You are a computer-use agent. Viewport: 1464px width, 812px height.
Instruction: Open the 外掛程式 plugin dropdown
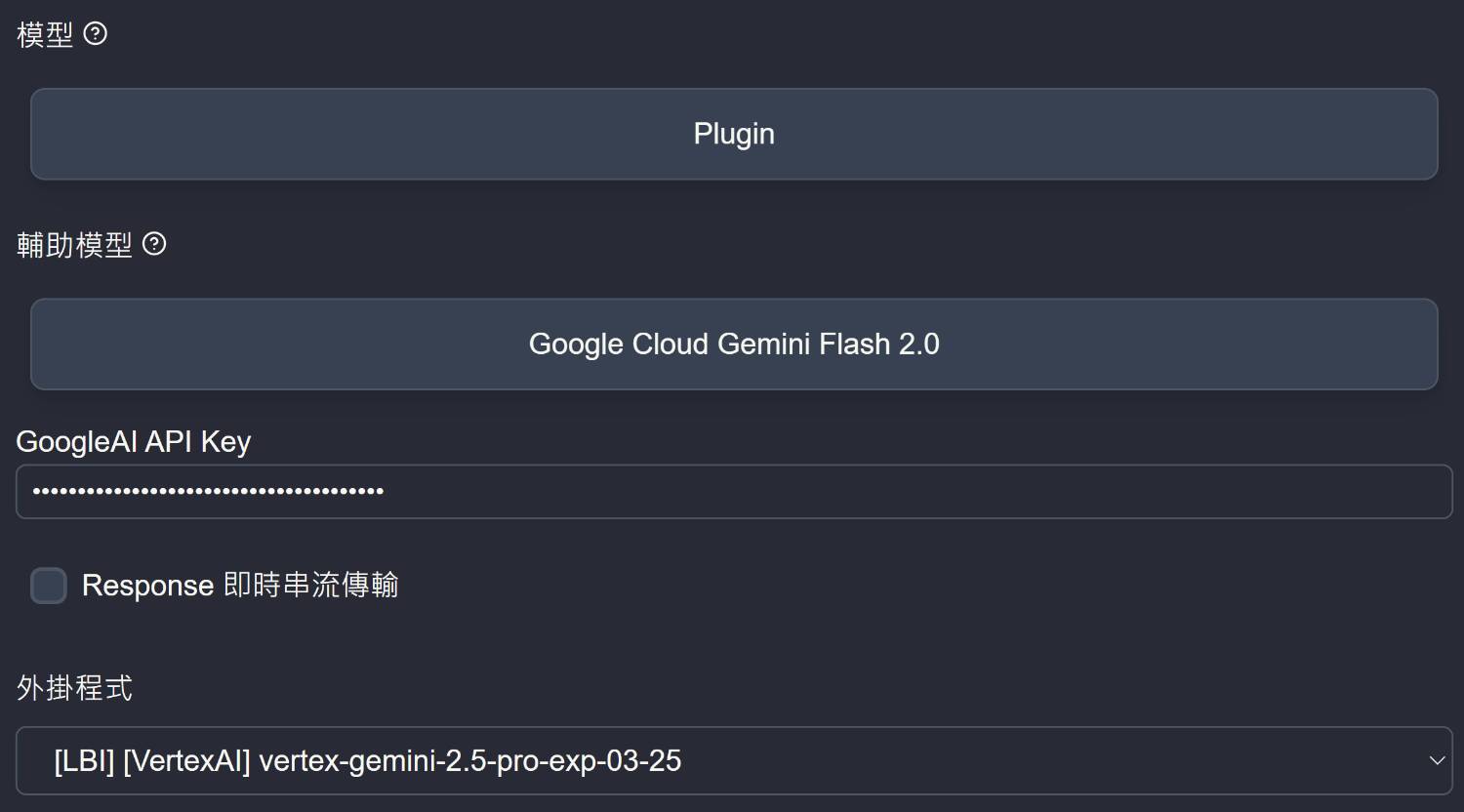pos(734,760)
